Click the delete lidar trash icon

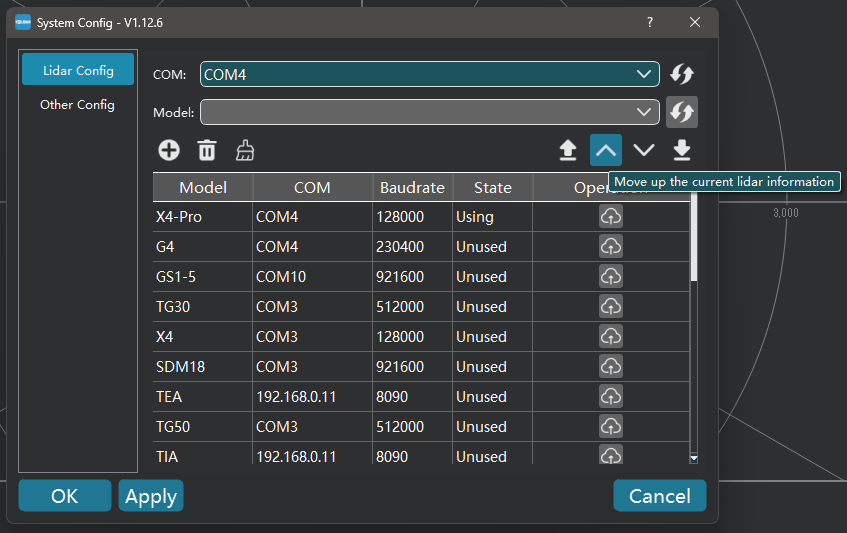207,150
